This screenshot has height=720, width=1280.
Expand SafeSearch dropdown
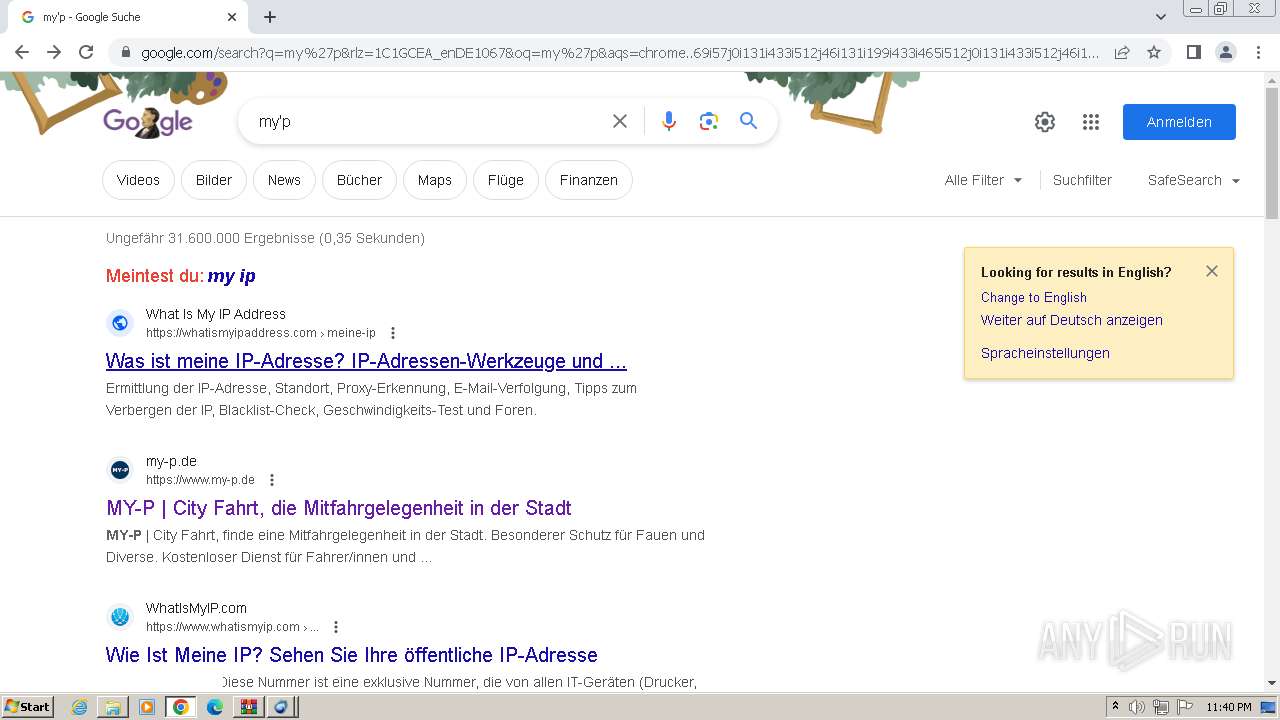(1194, 180)
